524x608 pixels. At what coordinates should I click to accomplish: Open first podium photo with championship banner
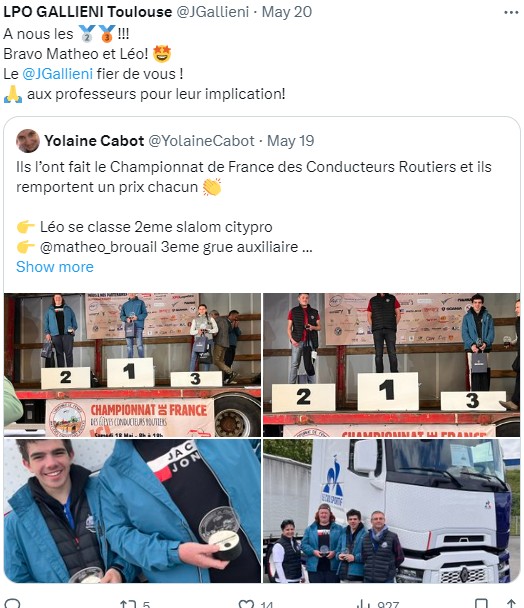pyautogui.click(x=132, y=365)
